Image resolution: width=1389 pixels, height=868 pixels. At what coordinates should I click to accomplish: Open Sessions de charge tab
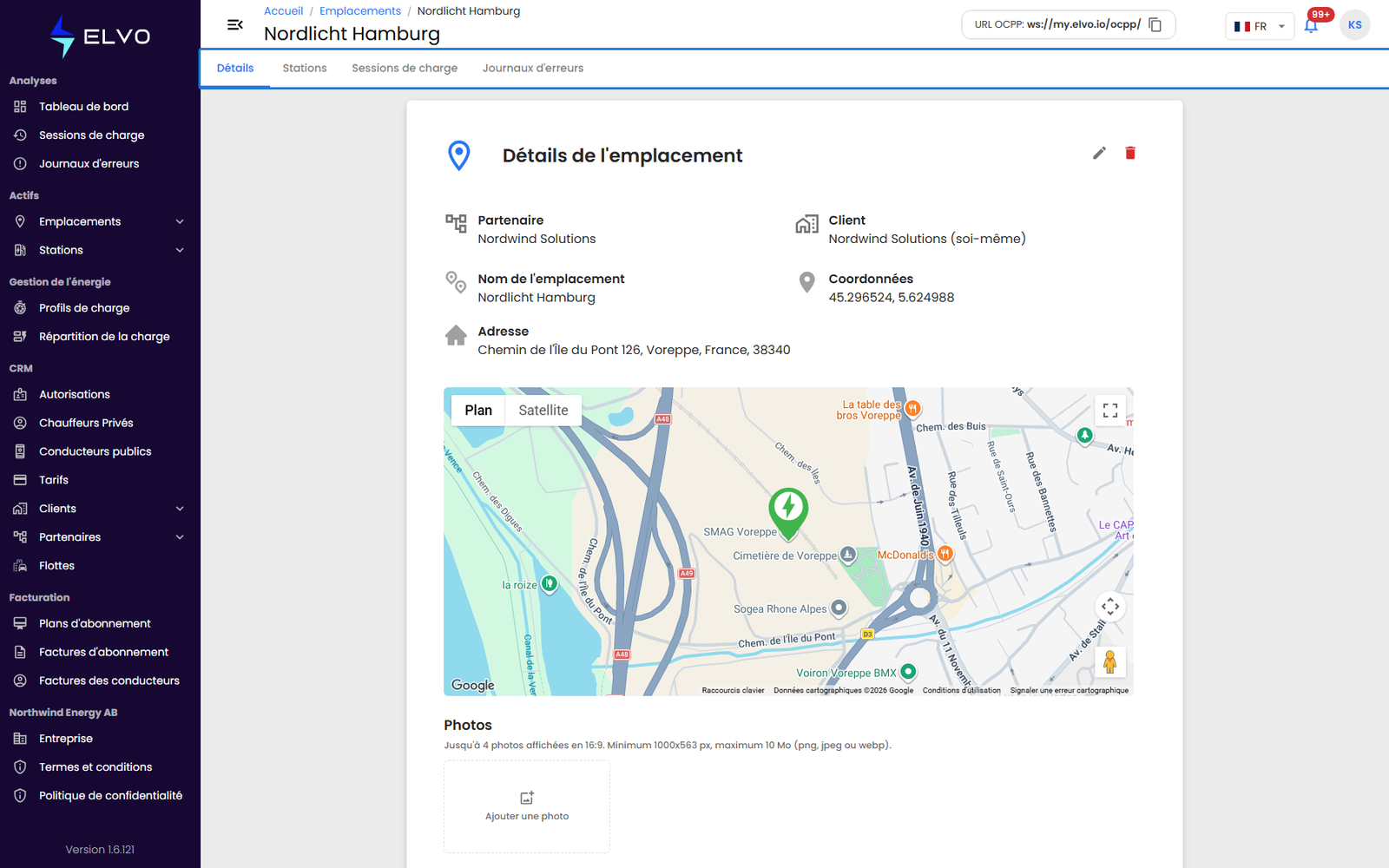[x=405, y=69]
